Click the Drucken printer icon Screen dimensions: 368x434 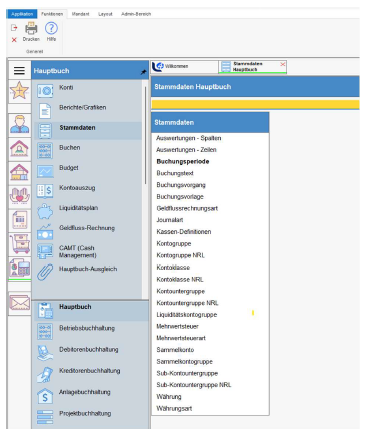31,29
